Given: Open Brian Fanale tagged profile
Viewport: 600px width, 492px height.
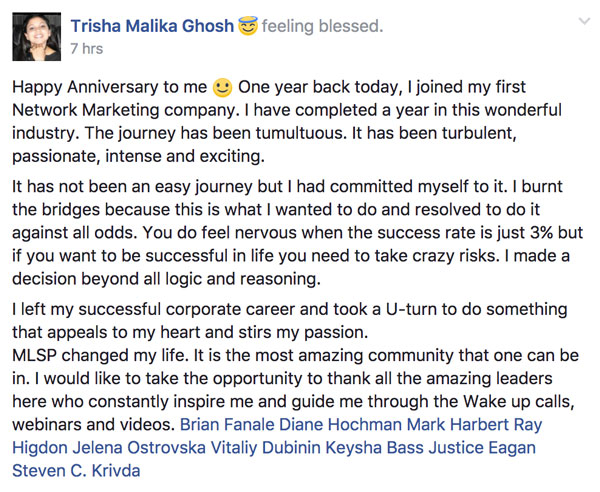Looking at the screenshot, I should pos(227,425).
